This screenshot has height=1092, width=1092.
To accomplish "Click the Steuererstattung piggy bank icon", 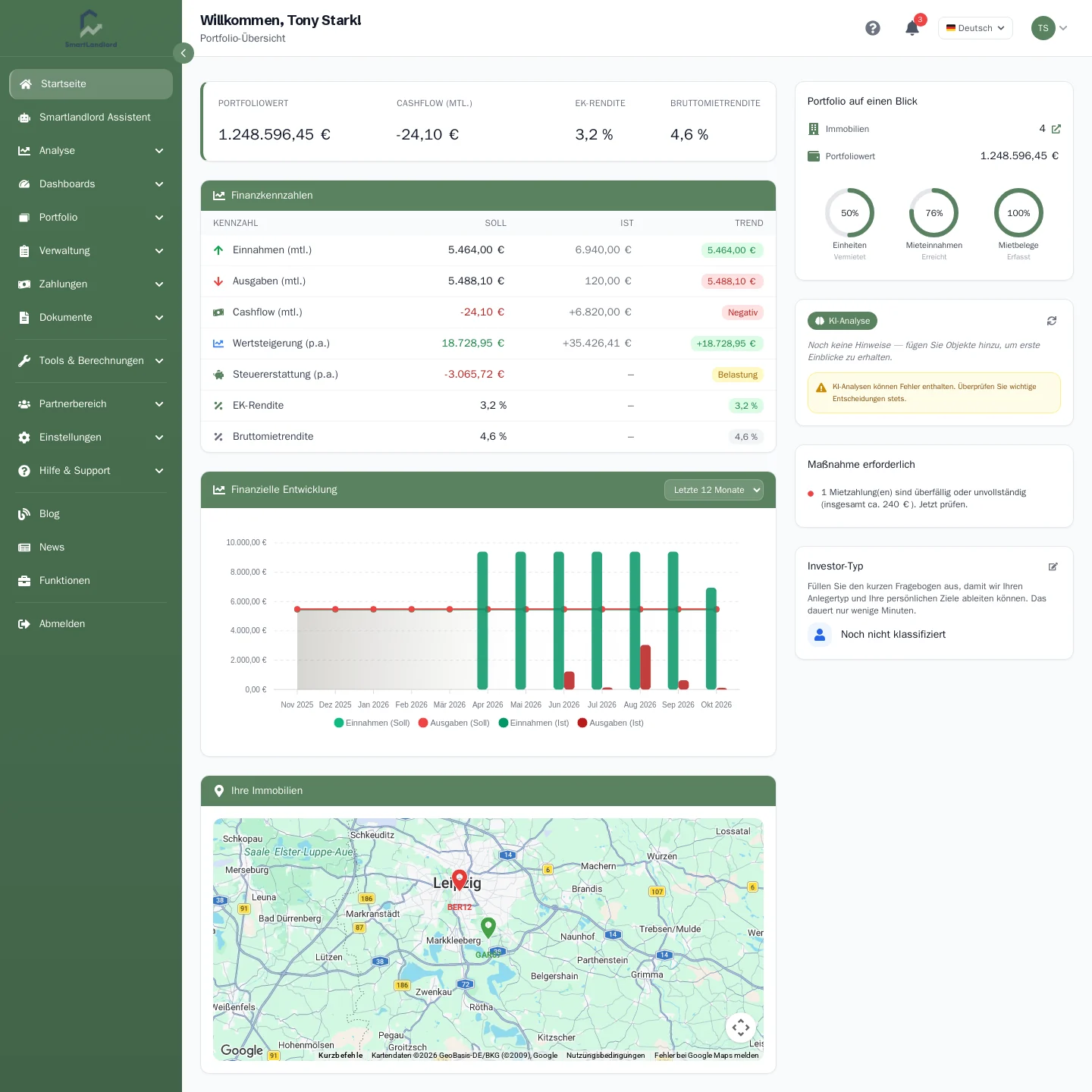I will click(x=218, y=375).
